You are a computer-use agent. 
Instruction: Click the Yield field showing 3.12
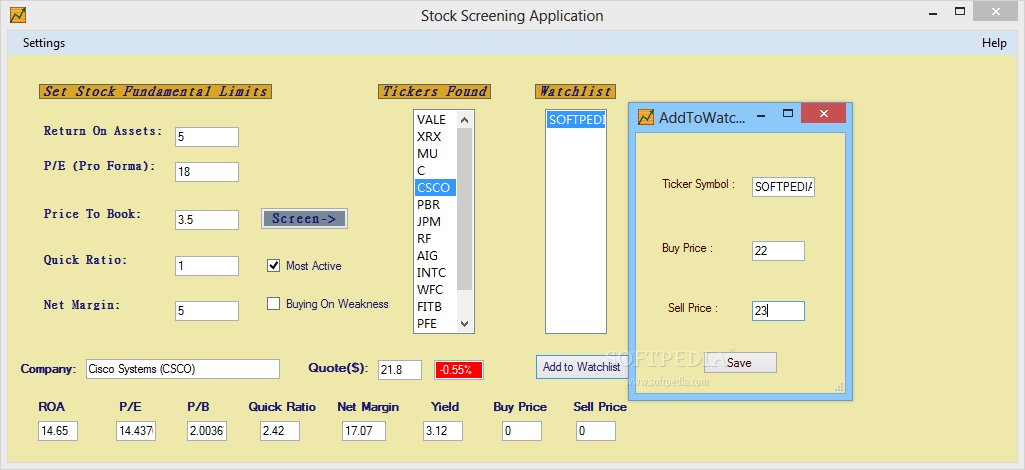click(443, 431)
